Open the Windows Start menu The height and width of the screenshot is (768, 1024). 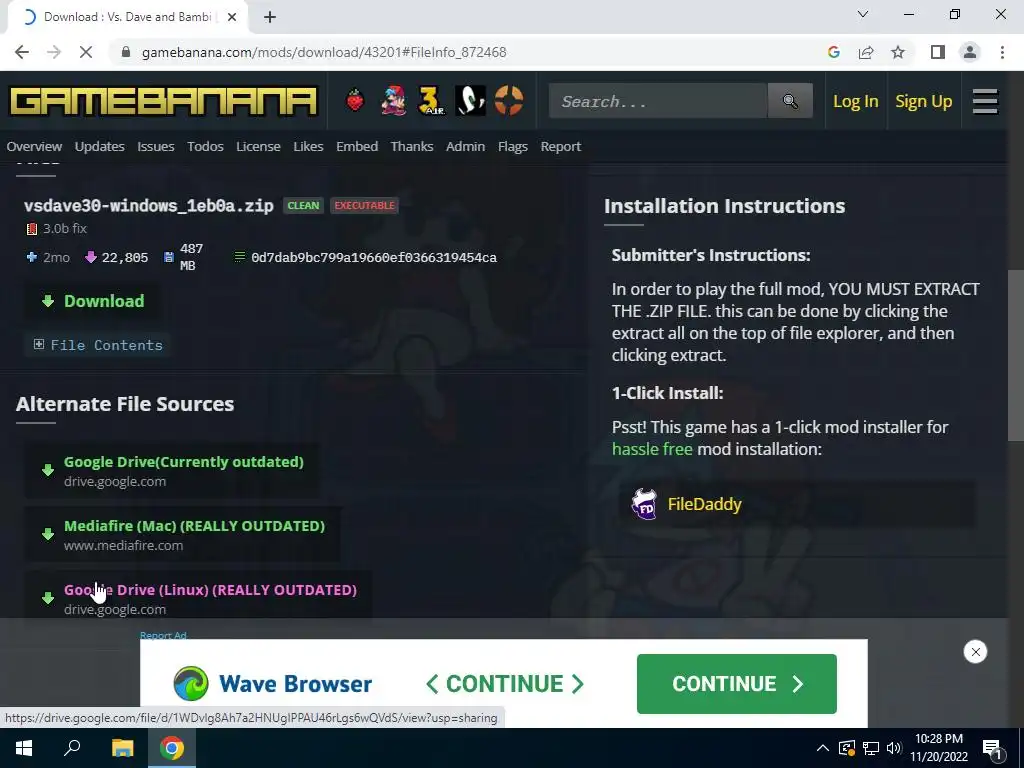pos(24,748)
